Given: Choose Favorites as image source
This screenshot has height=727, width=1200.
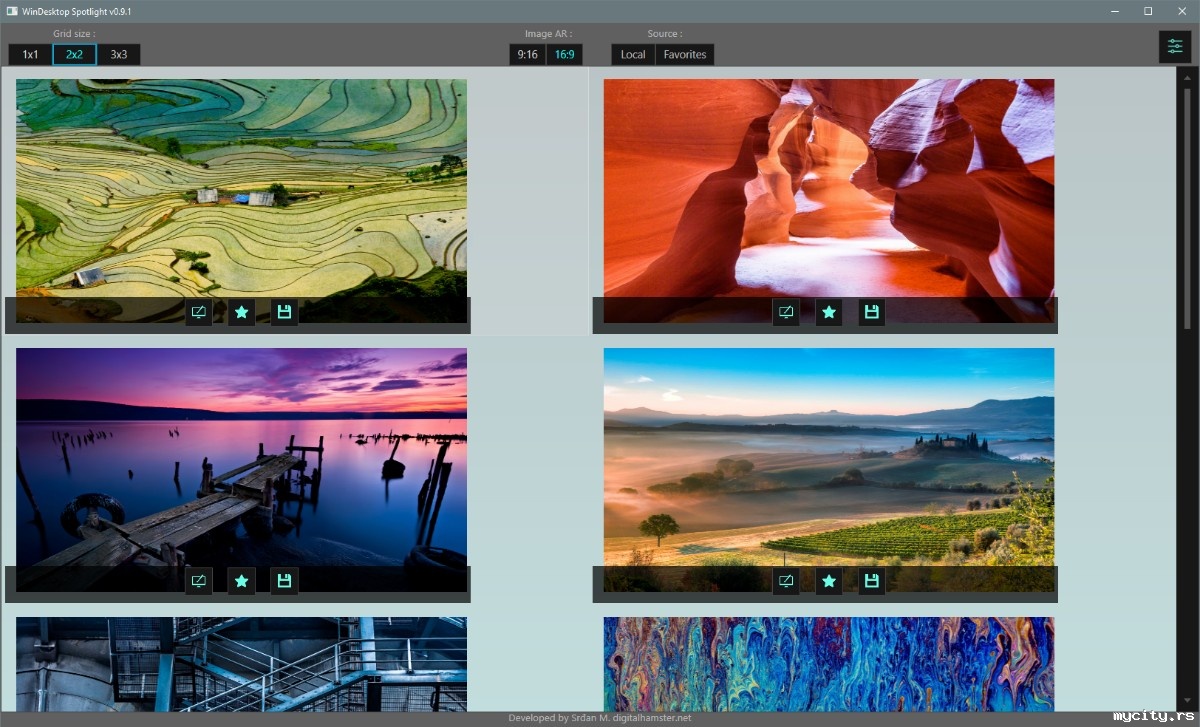Looking at the screenshot, I should coord(685,55).
